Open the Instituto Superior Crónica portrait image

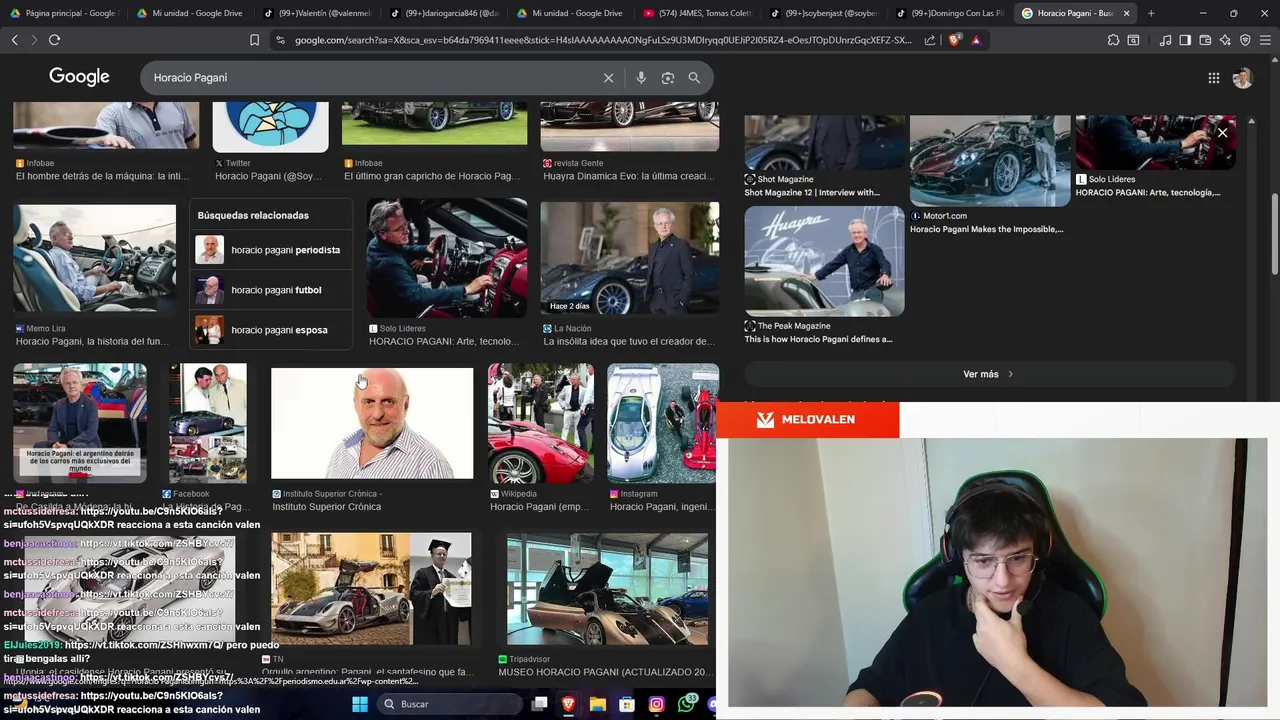point(372,423)
